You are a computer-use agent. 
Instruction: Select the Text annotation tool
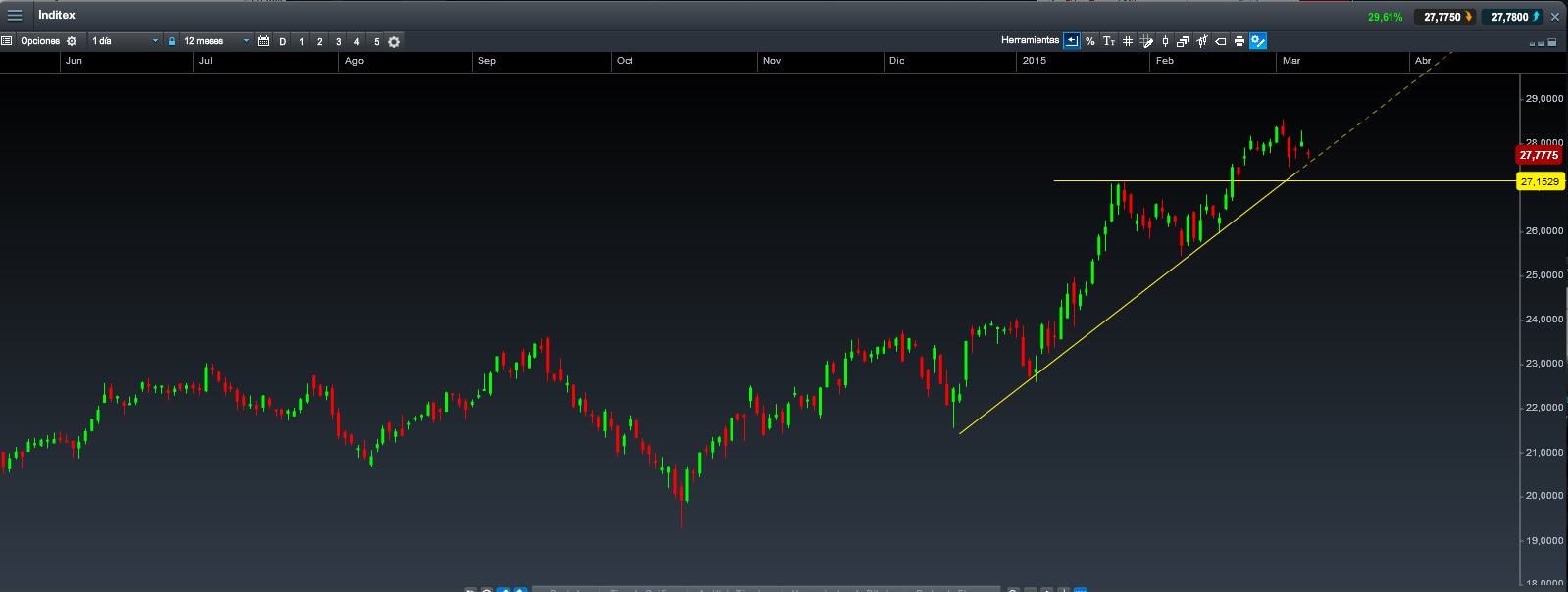[x=1109, y=41]
